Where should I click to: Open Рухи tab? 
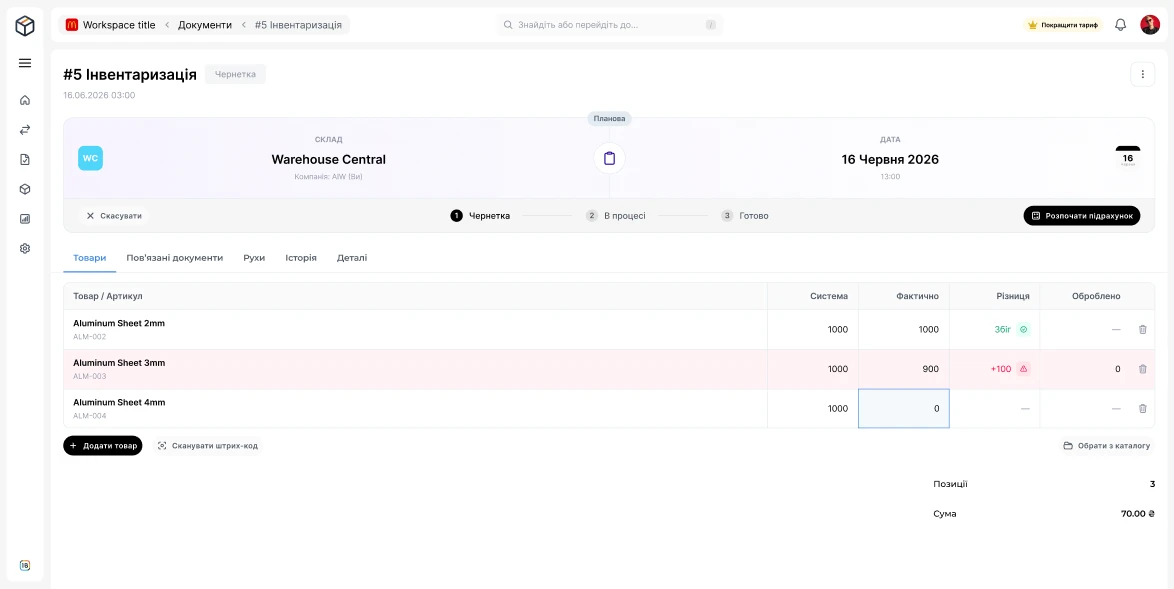click(x=254, y=257)
